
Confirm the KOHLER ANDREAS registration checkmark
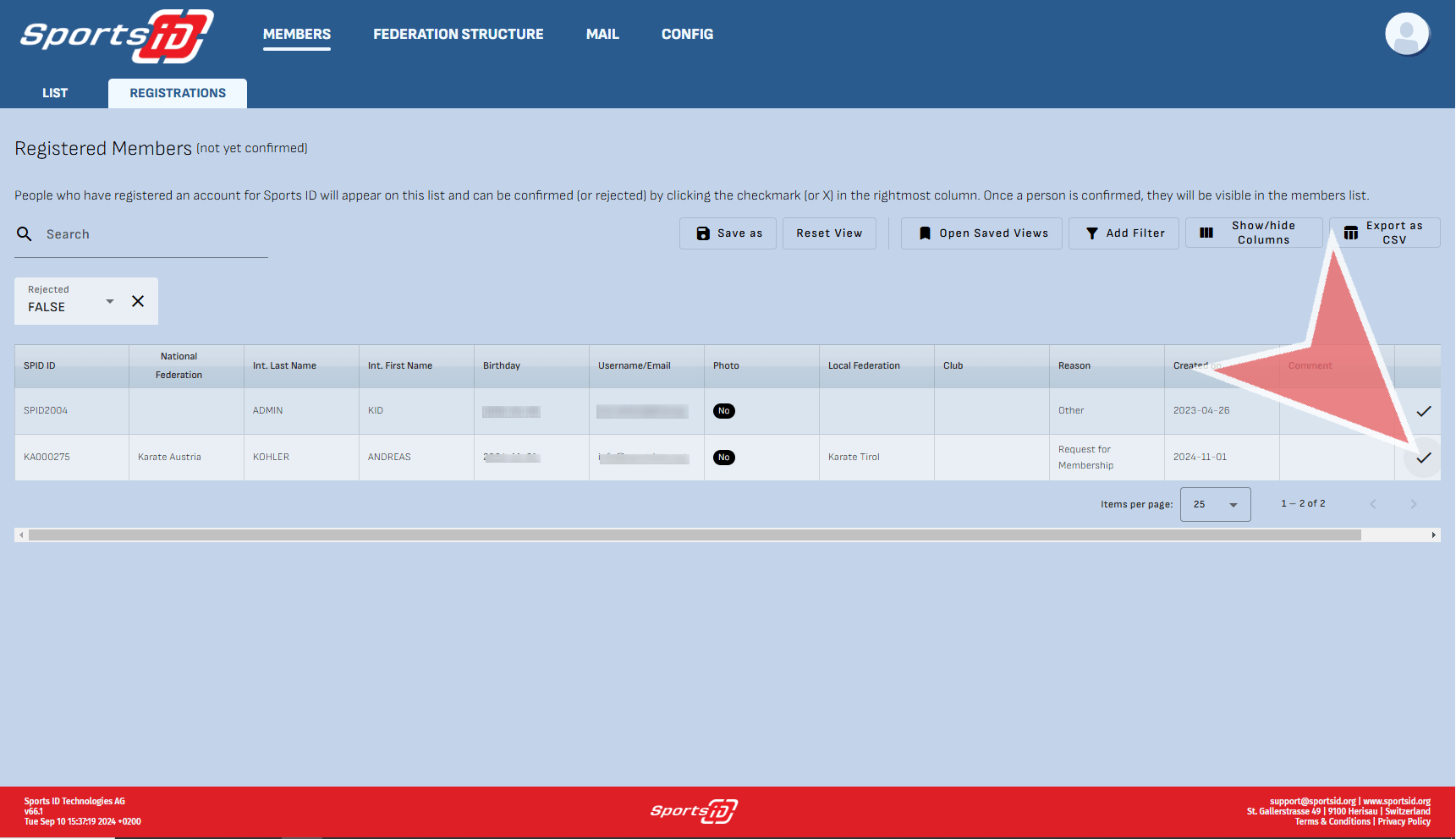point(1424,458)
